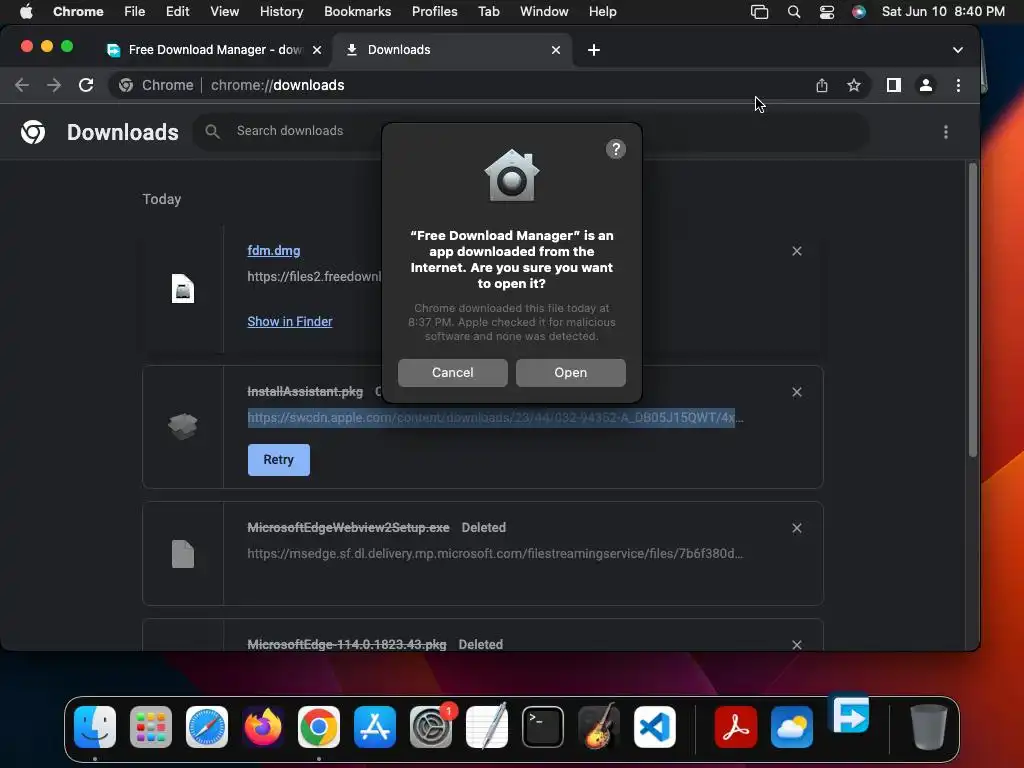The width and height of the screenshot is (1024, 768).
Task: Close the Downloads tab
Action: 556,50
